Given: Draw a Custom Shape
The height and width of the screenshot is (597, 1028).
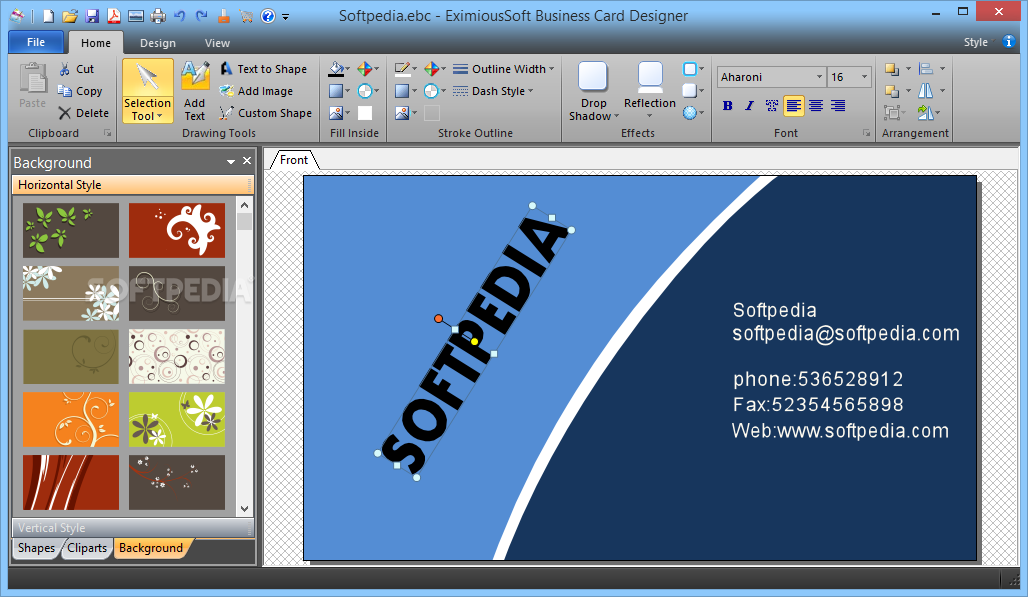Looking at the screenshot, I should coord(266,113).
